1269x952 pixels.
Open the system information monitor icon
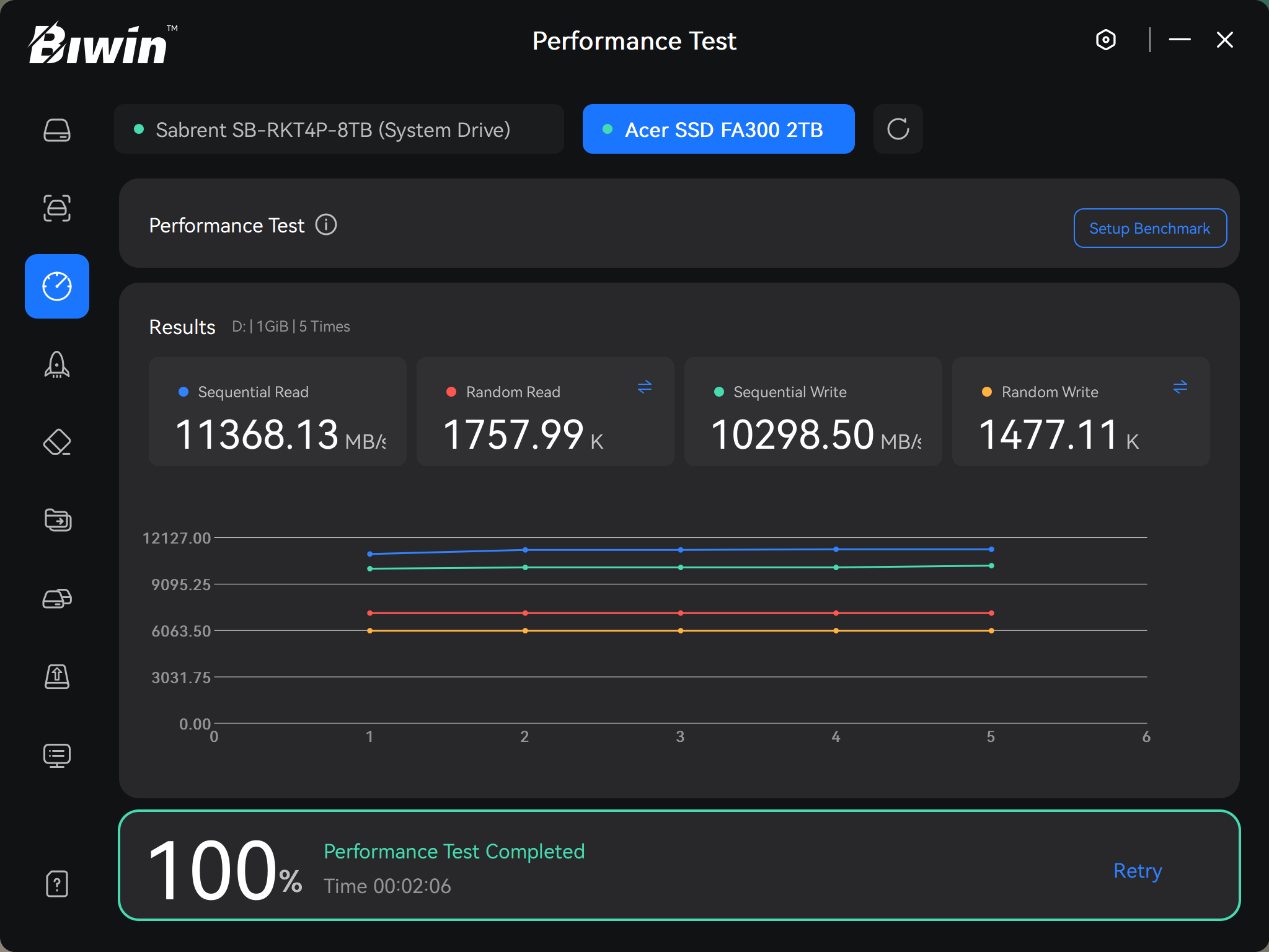[57, 755]
